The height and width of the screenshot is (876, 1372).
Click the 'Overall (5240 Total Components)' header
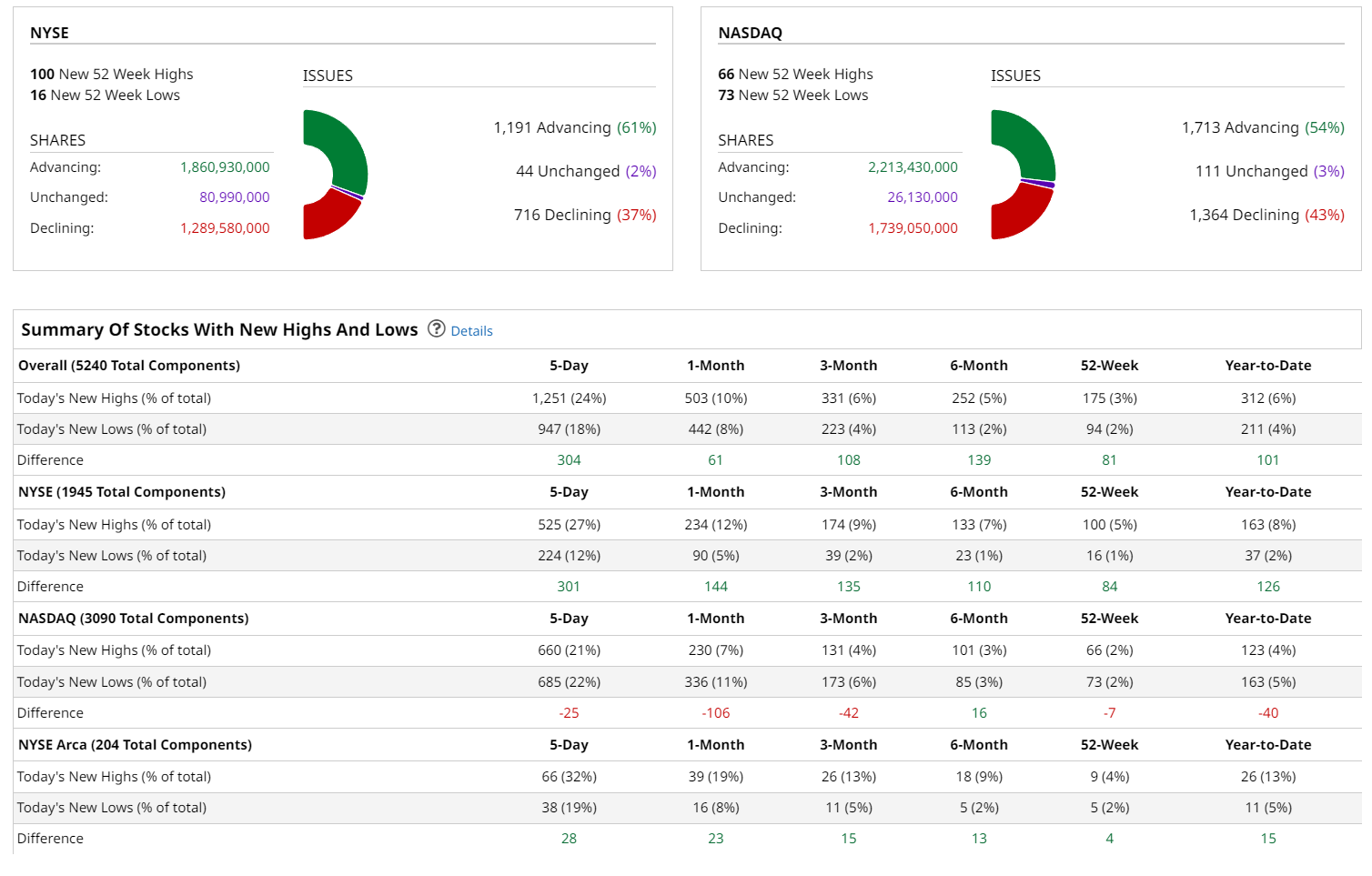[129, 366]
